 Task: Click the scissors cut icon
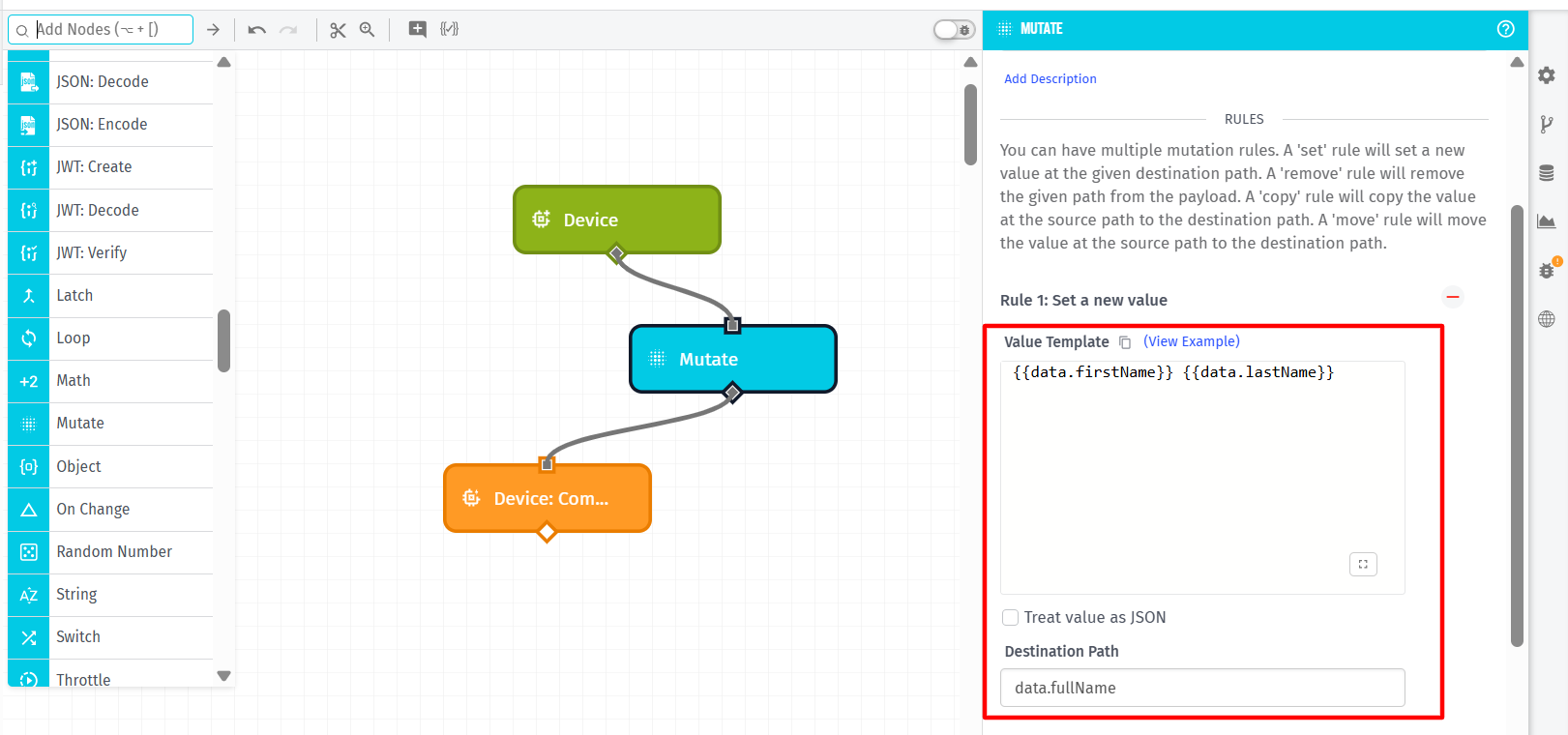point(338,30)
